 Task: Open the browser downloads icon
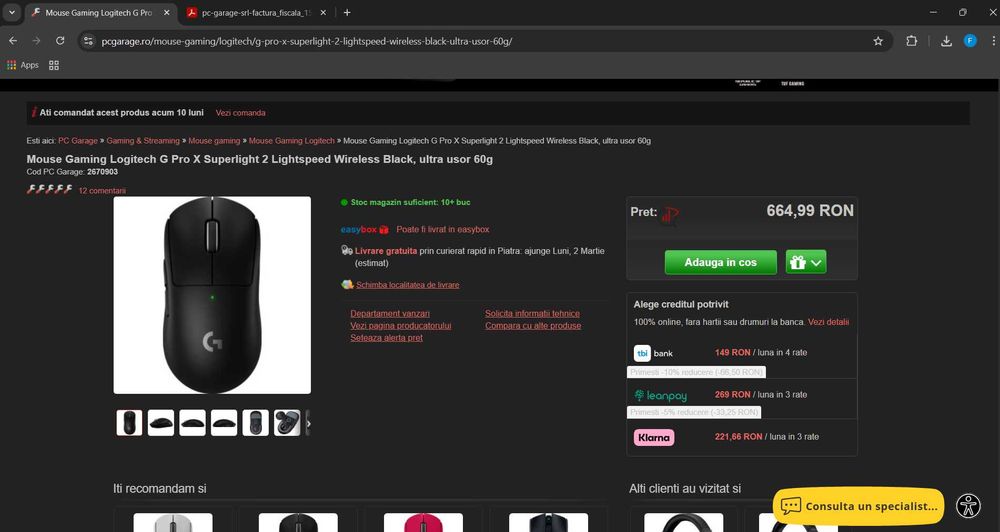946,41
